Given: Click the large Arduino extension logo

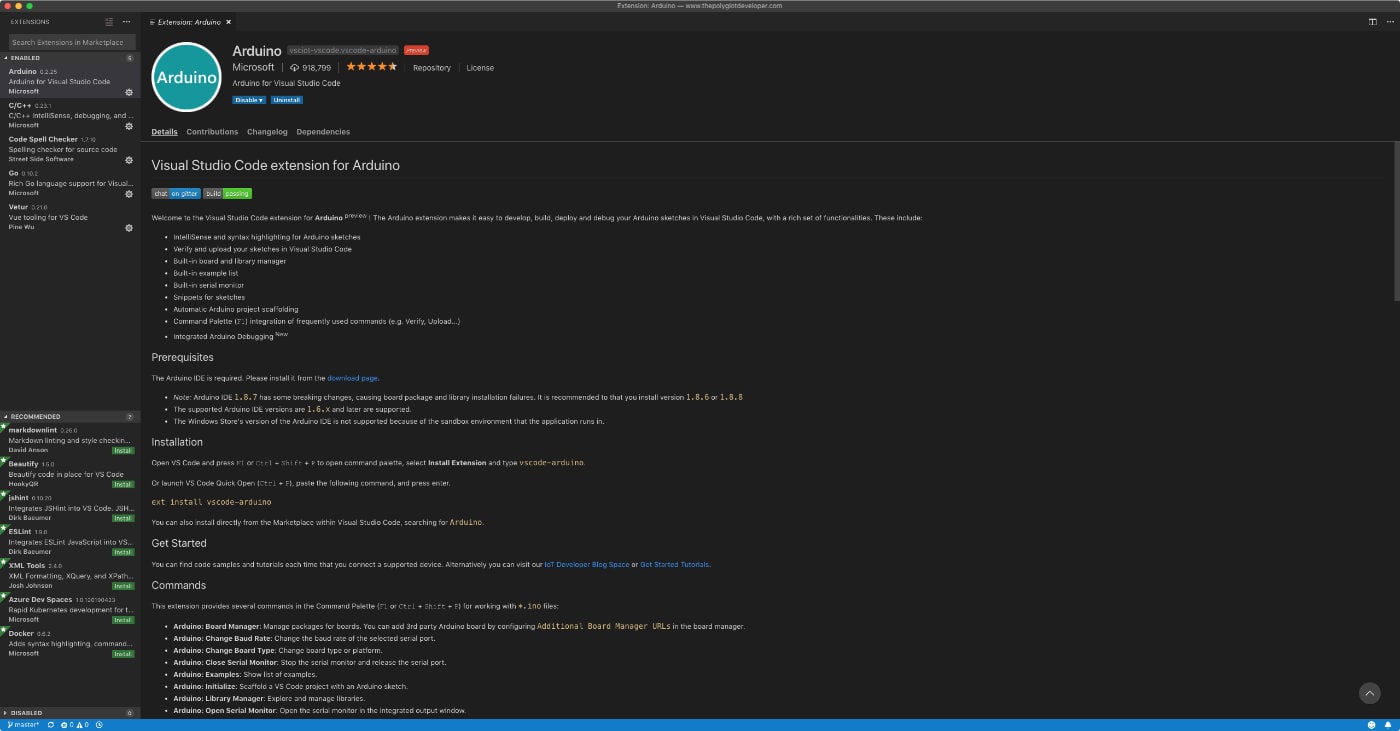Looking at the screenshot, I should (x=186, y=77).
